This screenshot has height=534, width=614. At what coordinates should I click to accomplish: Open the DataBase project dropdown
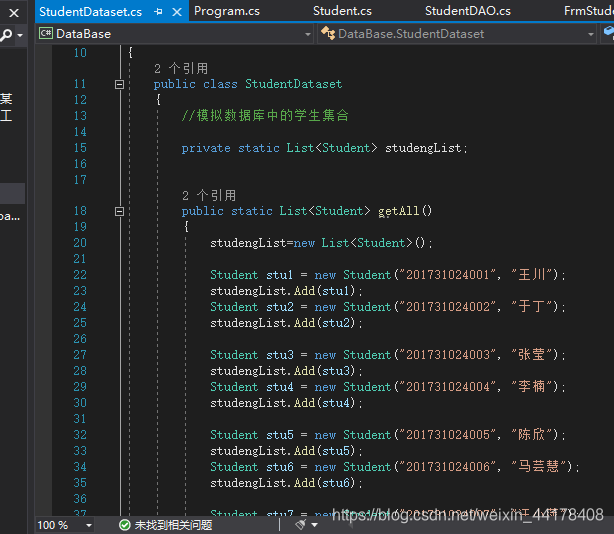coord(308,34)
